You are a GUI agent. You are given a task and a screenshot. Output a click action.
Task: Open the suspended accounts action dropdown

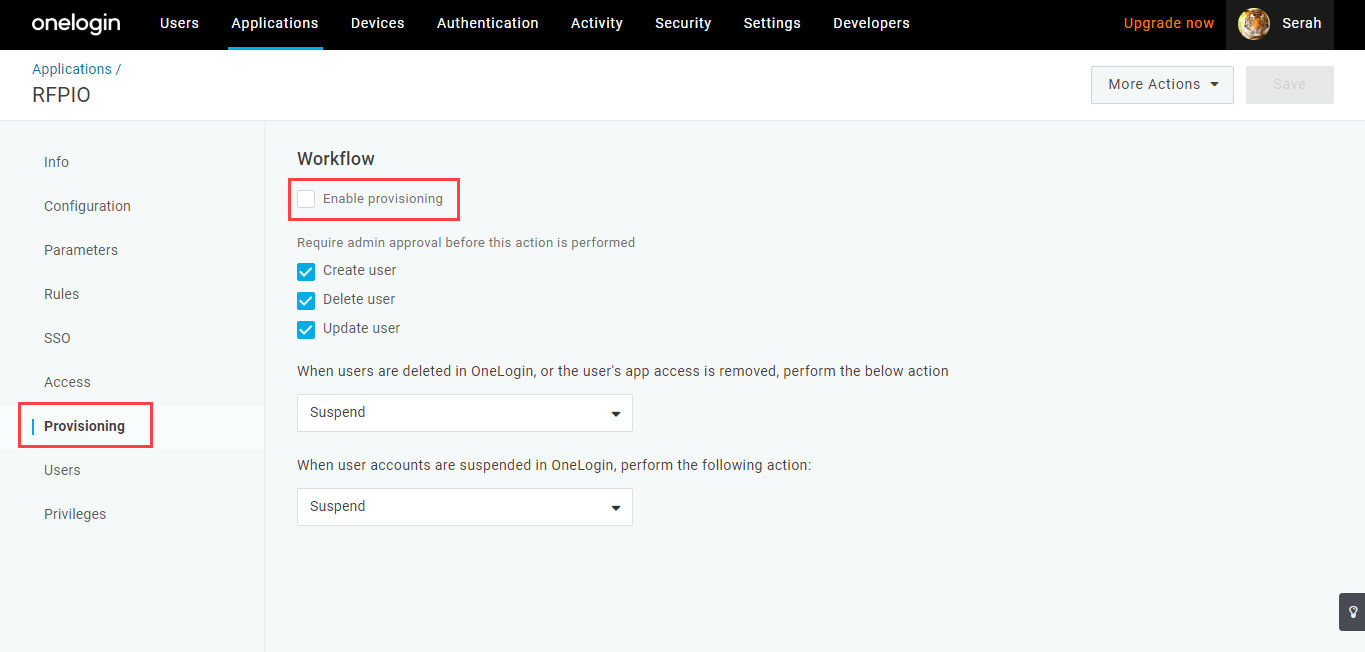point(465,507)
